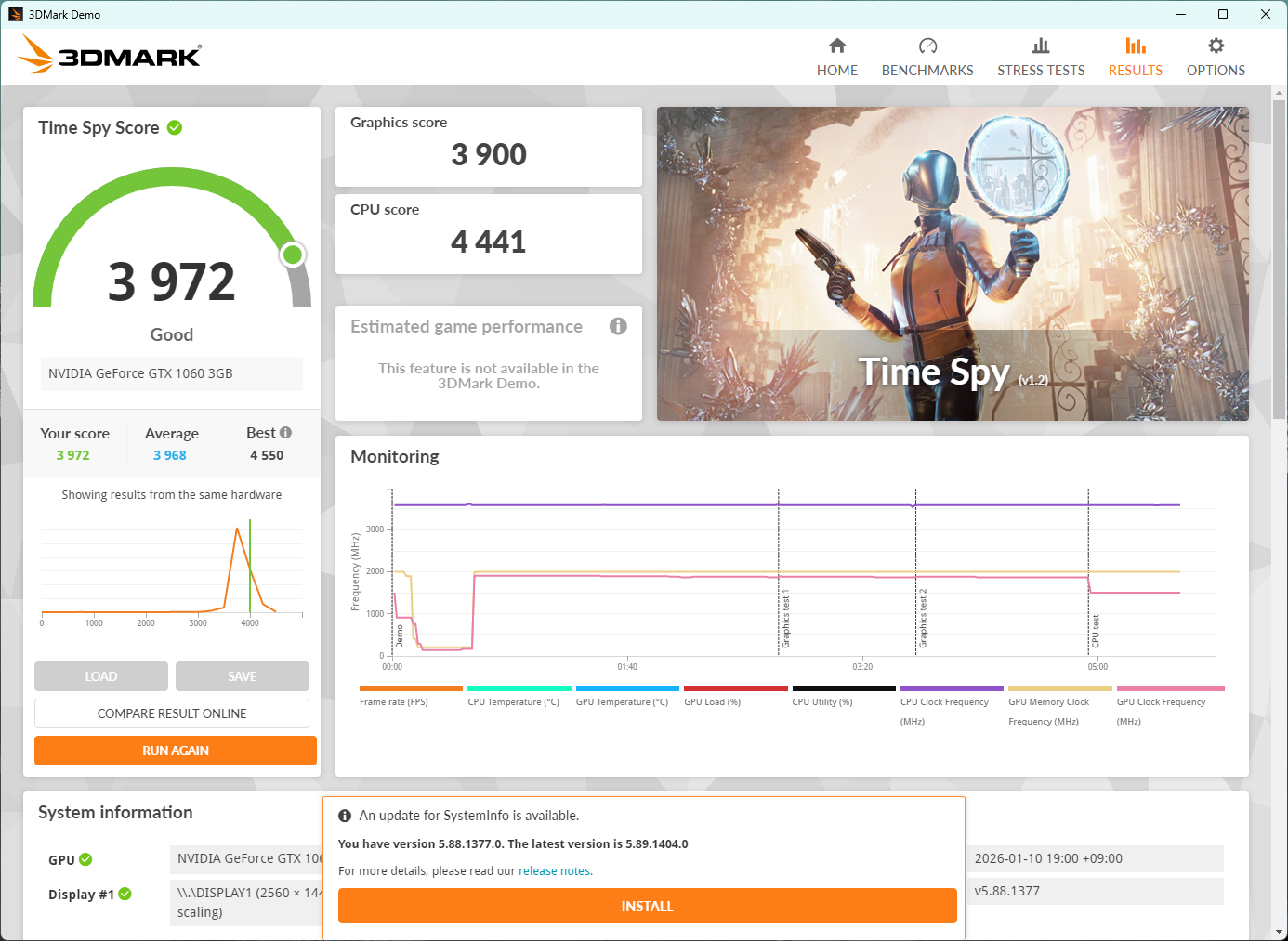This screenshot has height=941, width=1288.
Task: Click the System information heading
Action: coord(115,812)
